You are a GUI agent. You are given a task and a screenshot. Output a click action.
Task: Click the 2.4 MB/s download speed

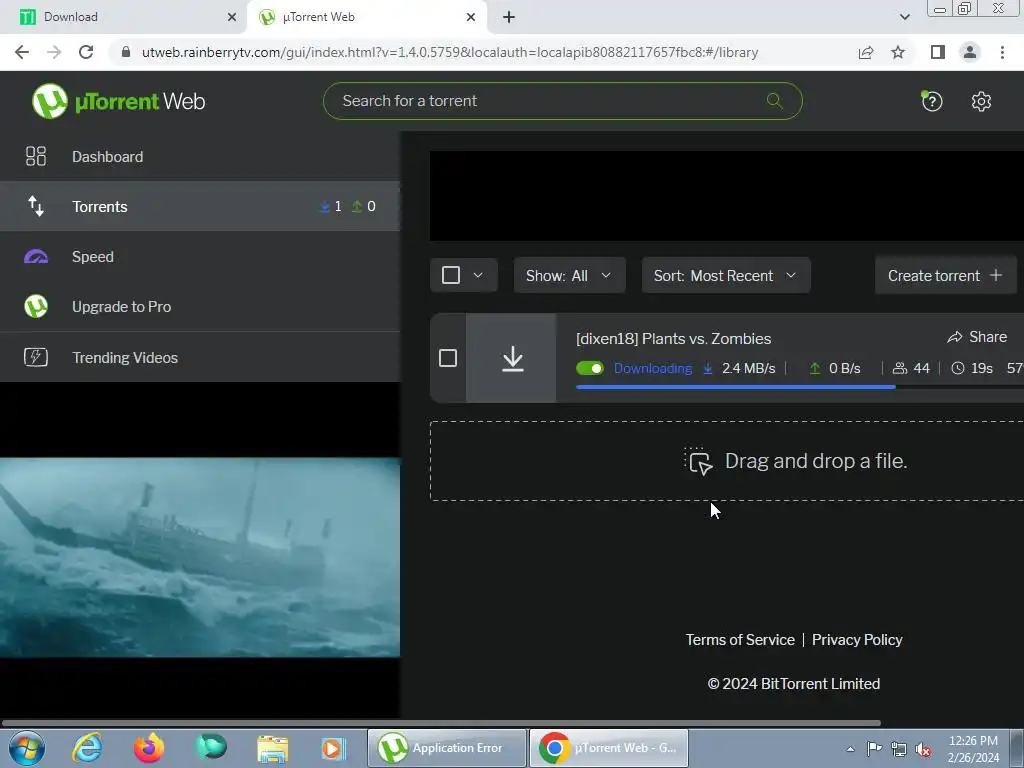[748, 368]
